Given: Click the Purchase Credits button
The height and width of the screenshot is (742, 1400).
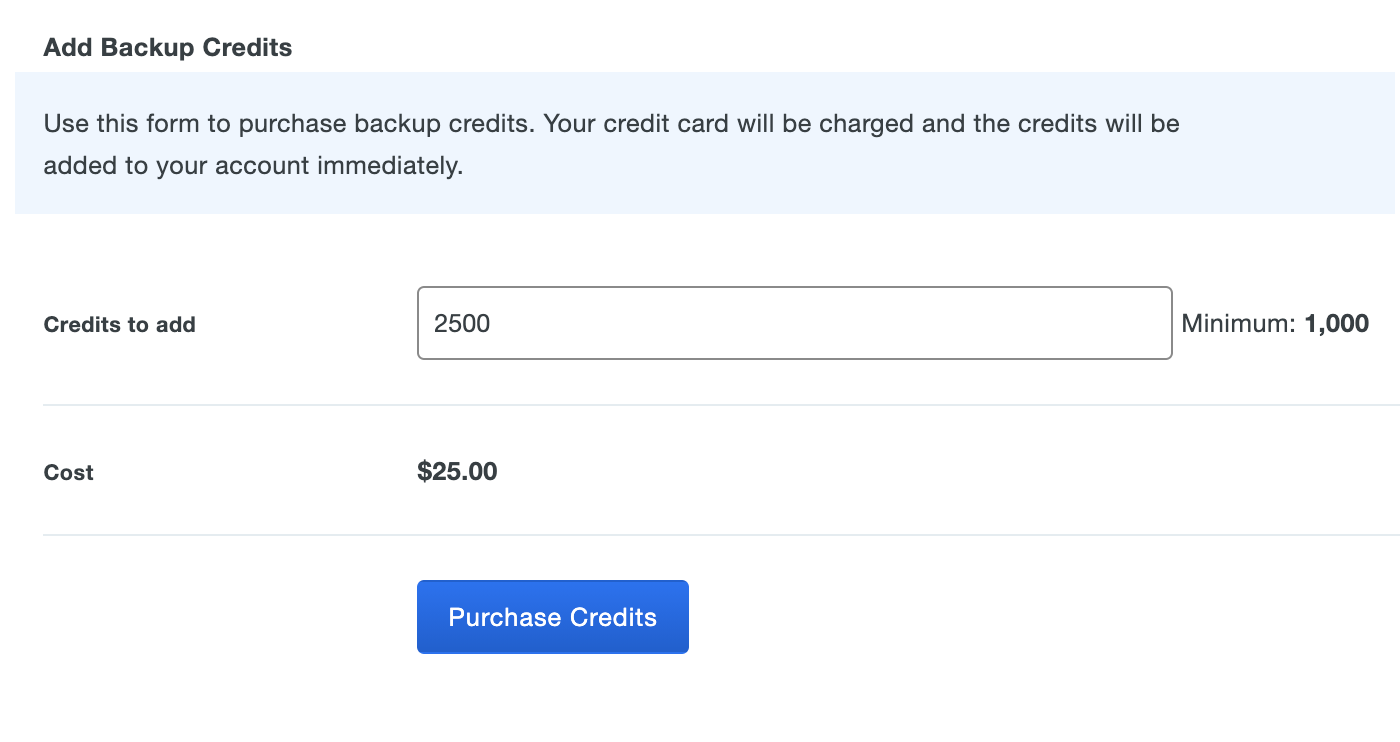Looking at the screenshot, I should 552,617.
